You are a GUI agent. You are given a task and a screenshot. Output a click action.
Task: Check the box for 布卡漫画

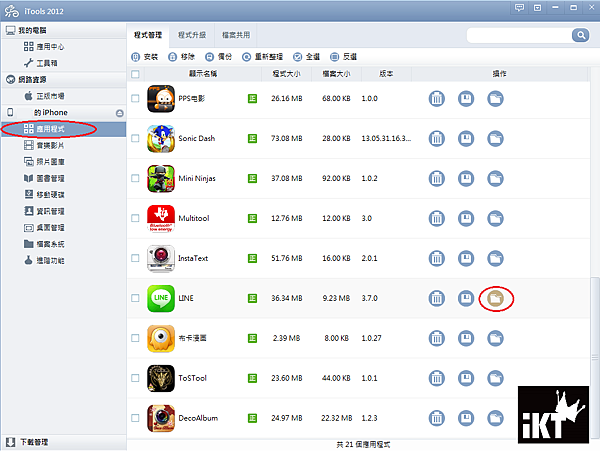135,338
